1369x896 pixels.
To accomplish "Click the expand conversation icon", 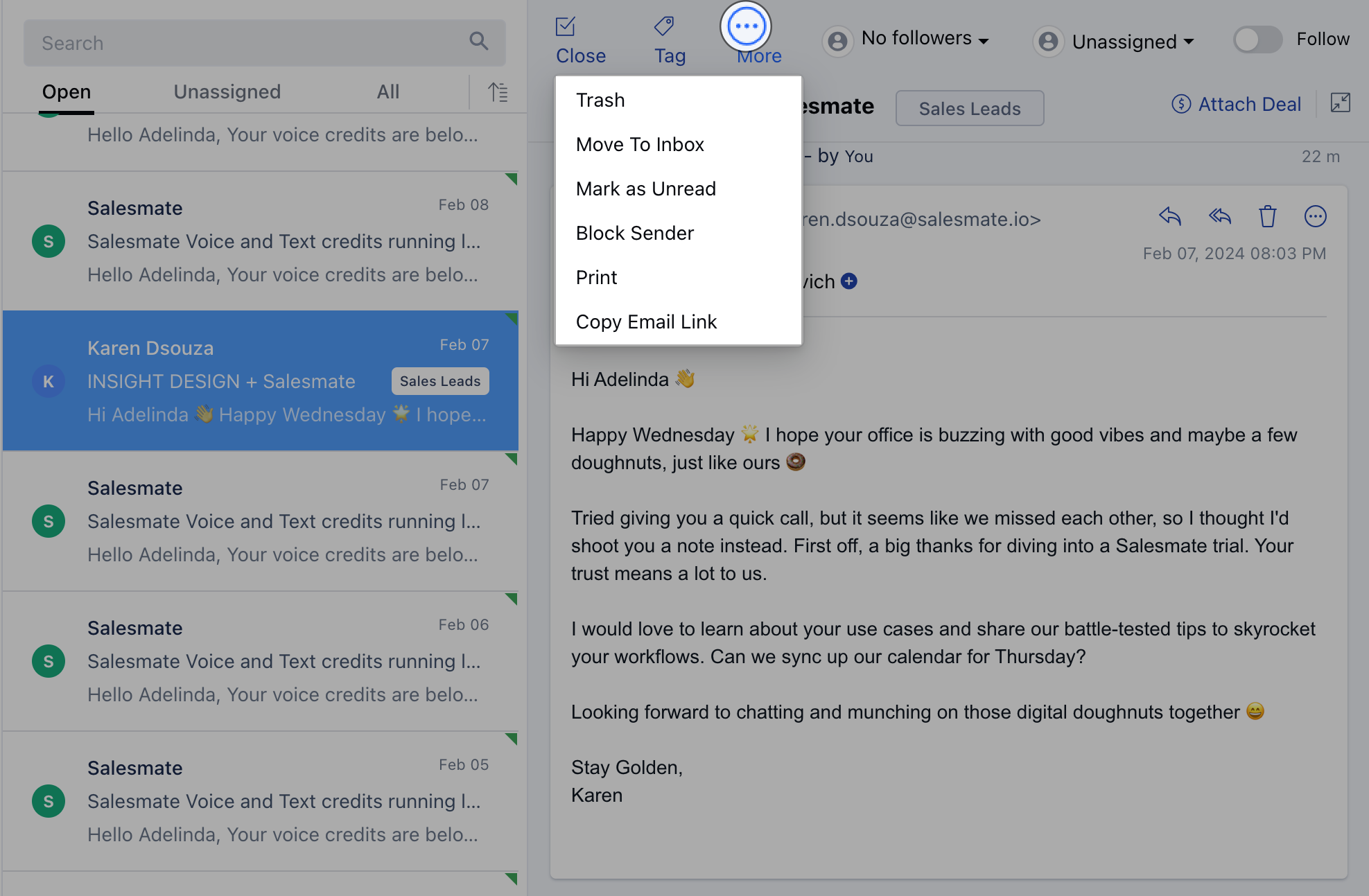I will (1340, 103).
